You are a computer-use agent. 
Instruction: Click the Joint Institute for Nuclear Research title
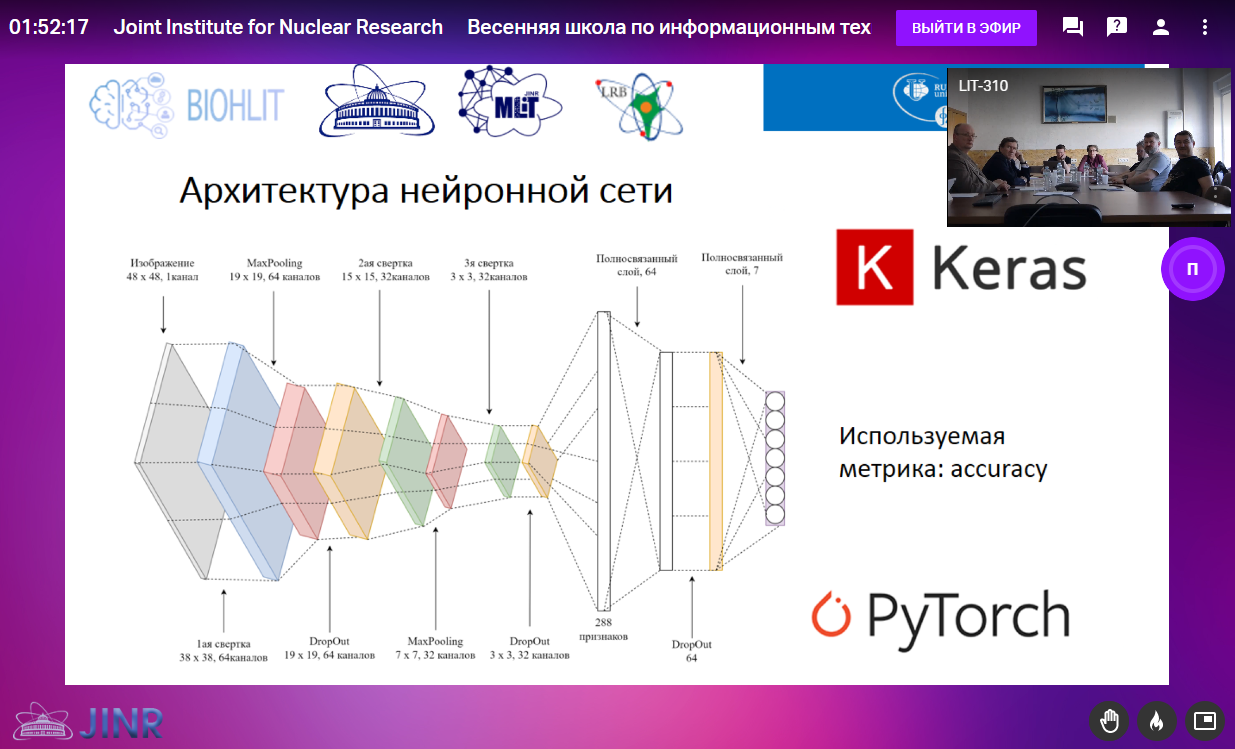click(x=278, y=27)
